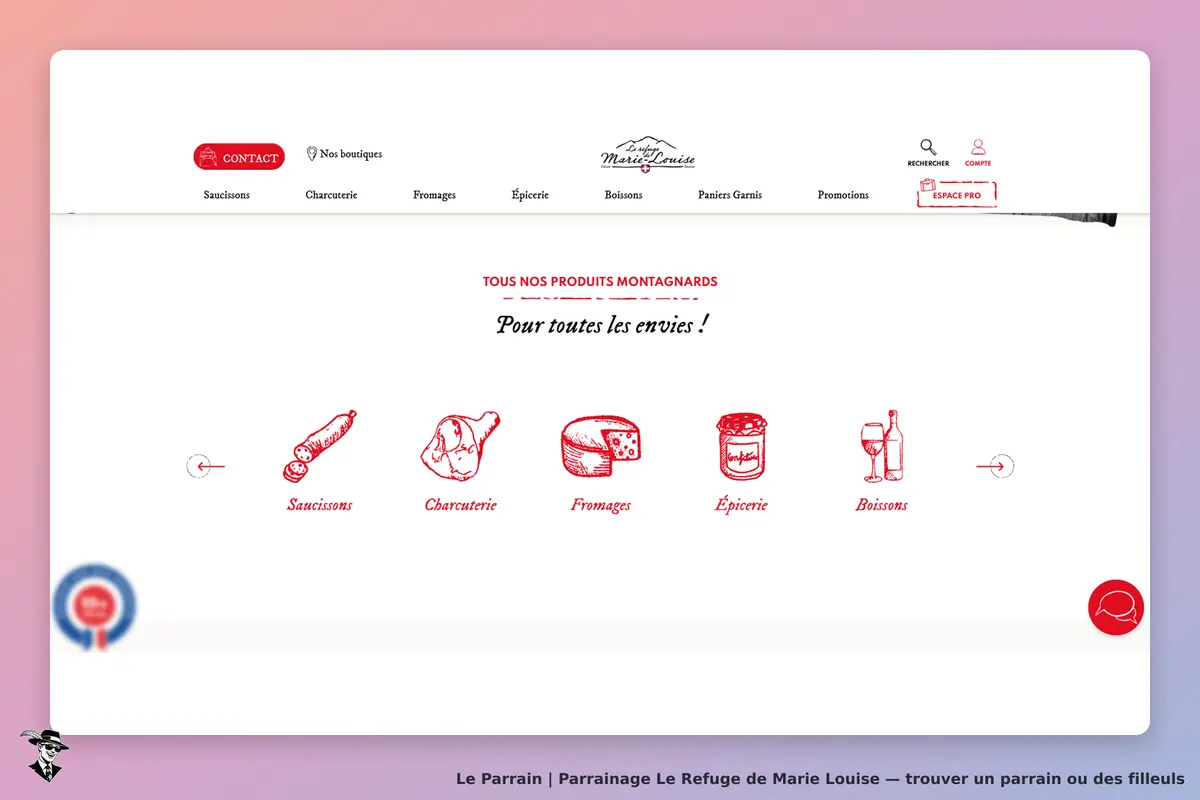
Task: Show previous categories with the left carousel arrow
Action: [204, 466]
